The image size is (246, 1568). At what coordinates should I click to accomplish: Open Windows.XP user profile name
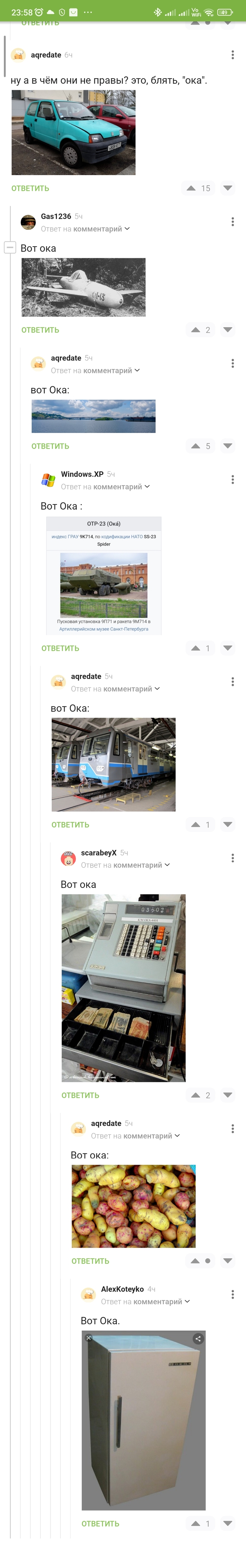82,474
